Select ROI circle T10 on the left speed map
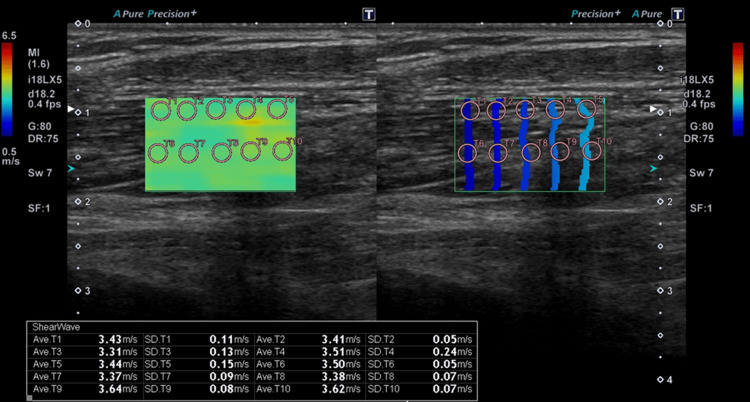The height and width of the screenshot is (402, 750). 282,151
